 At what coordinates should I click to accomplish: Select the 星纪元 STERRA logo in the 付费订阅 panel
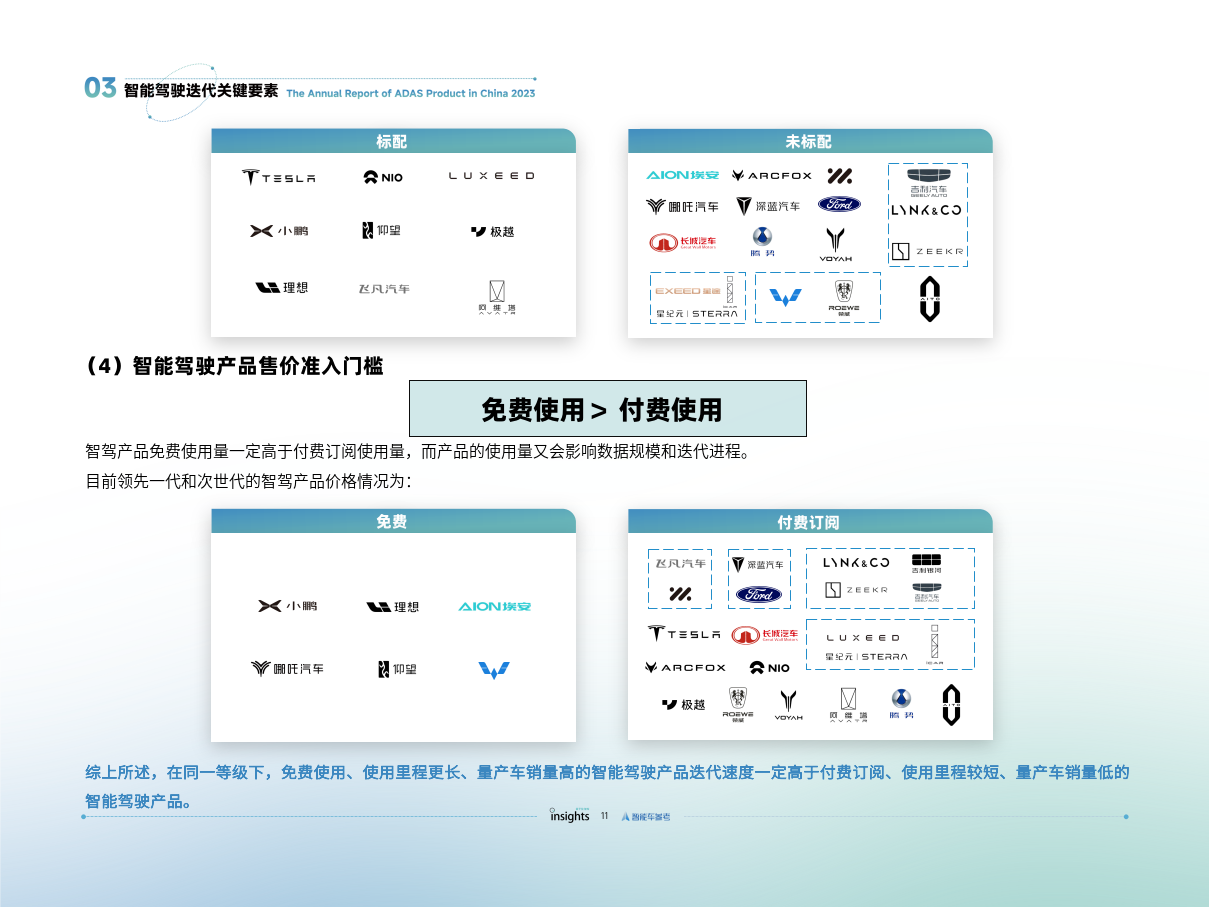click(x=866, y=657)
